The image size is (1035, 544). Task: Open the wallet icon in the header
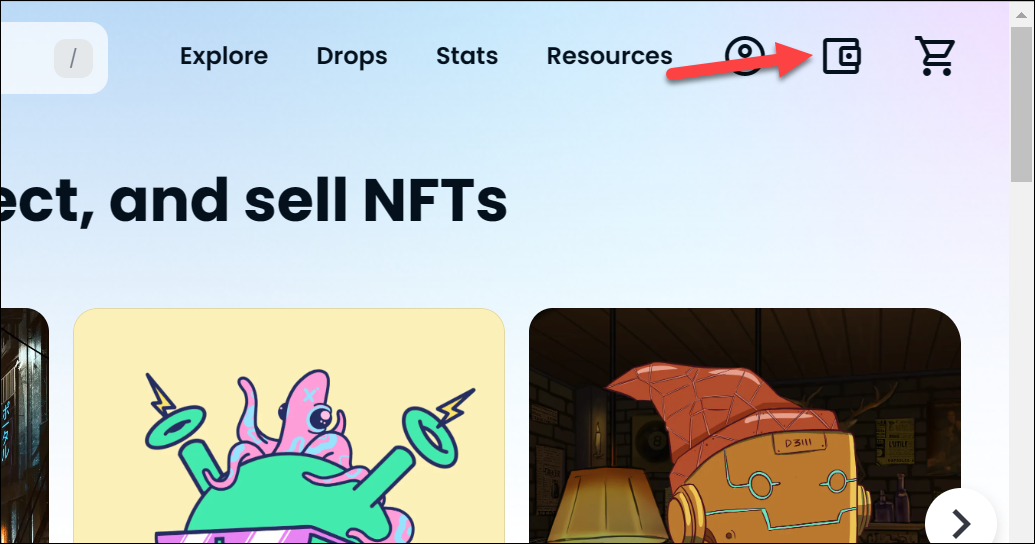pos(842,55)
